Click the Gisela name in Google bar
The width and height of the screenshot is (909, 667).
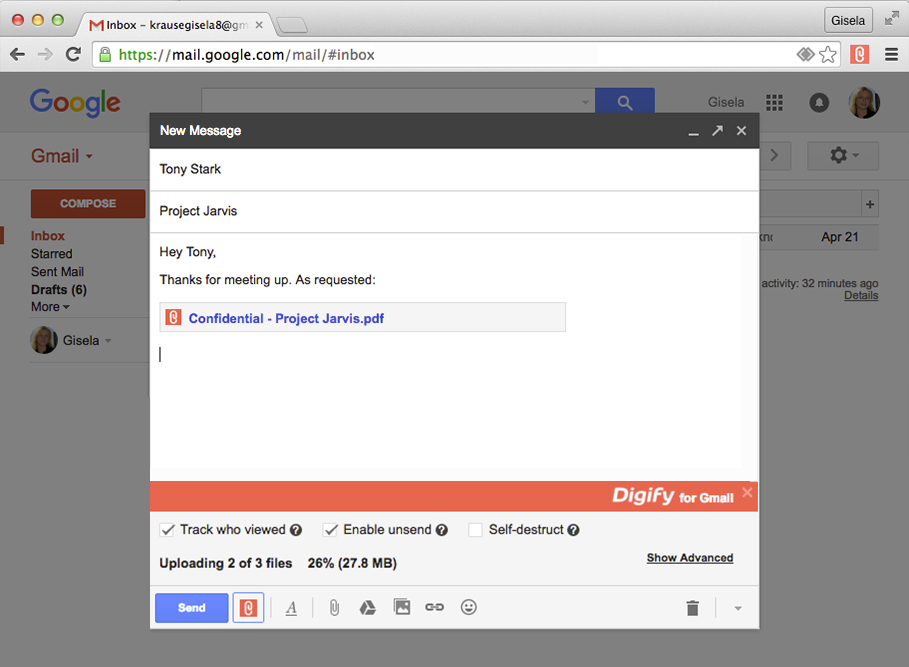(726, 103)
